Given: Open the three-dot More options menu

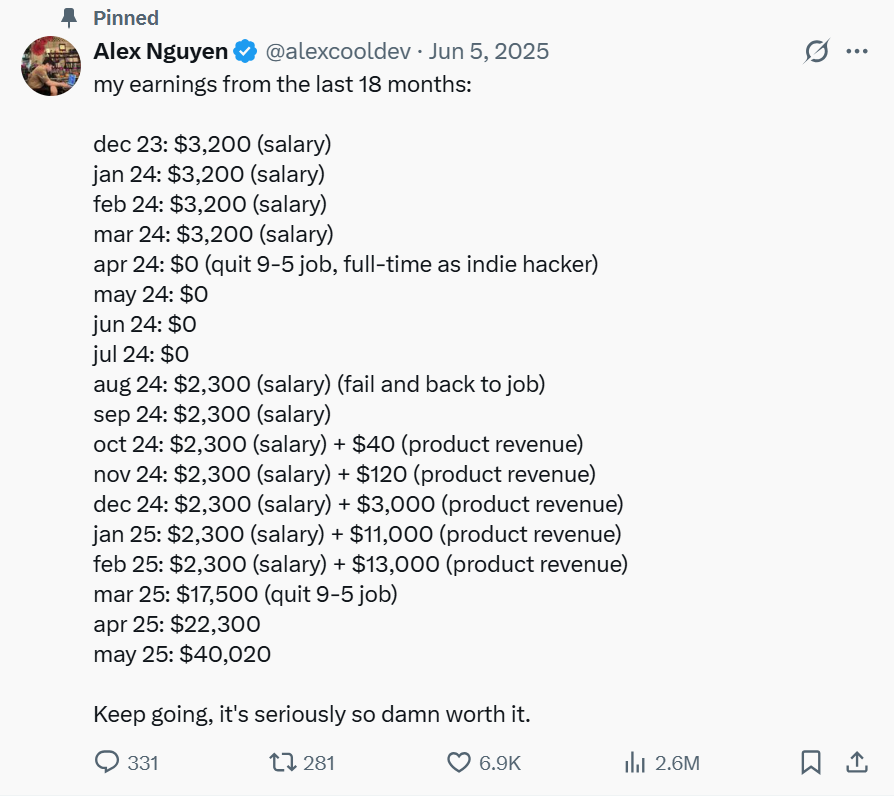Looking at the screenshot, I should click(x=857, y=51).
